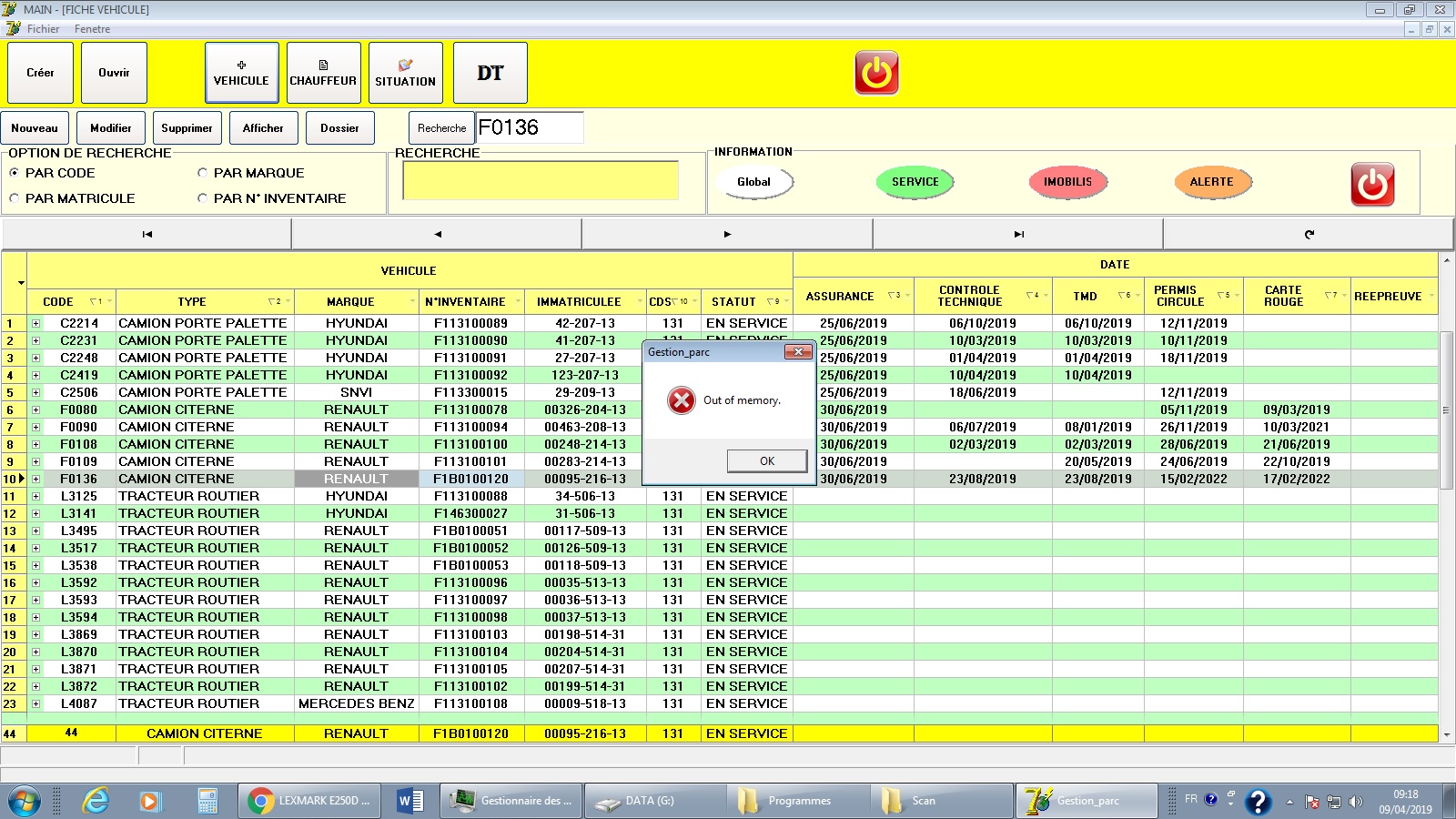The height and width of the screenshot is (819, 1456).
Task: Open the VEHICULE section
Action: point(241,73)
